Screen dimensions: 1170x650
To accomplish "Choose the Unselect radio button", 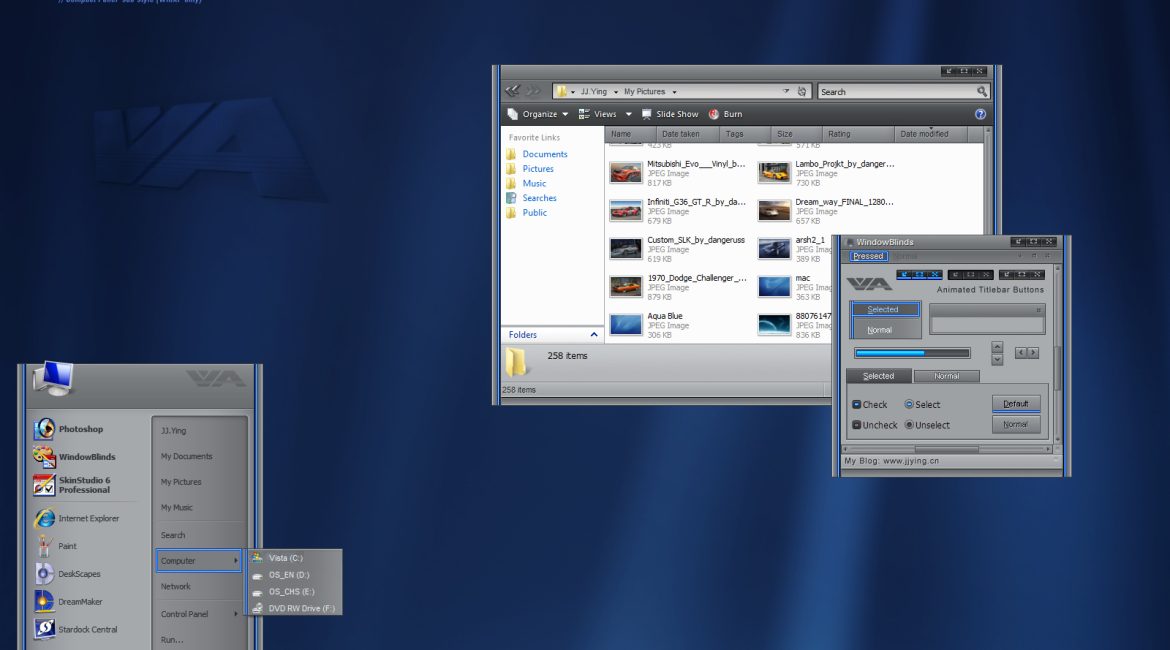I will coord(909,425).
